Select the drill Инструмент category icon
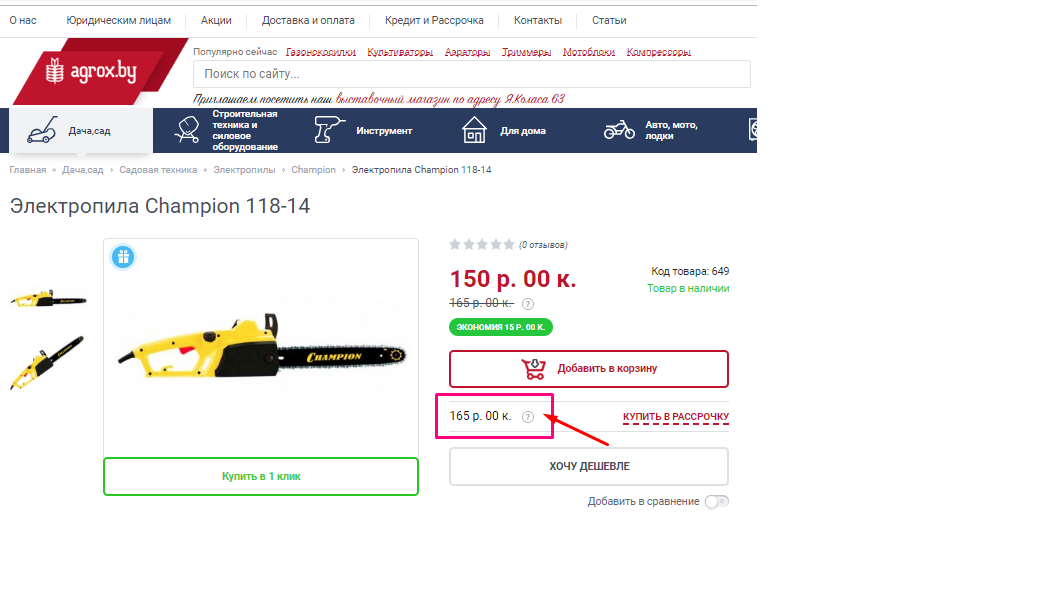This screenshot has height=600, width=1040. click(x=329, y=129)
